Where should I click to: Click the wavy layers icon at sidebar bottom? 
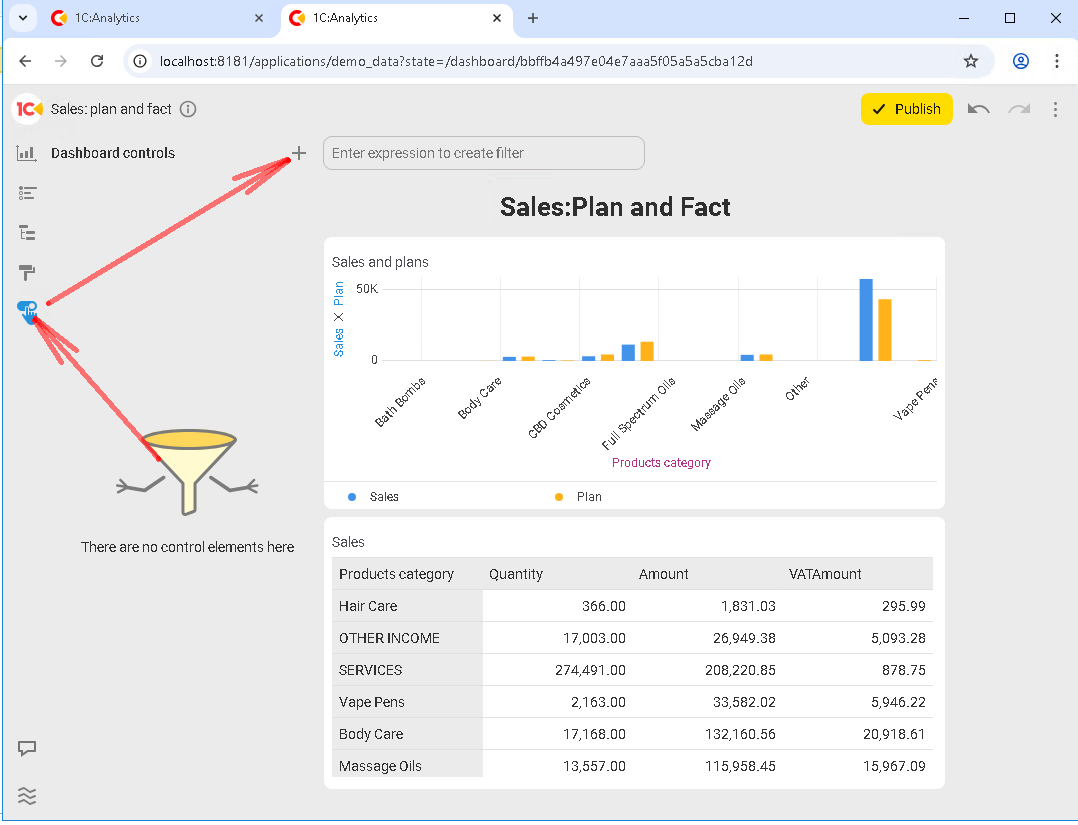(x=27, y=796)
